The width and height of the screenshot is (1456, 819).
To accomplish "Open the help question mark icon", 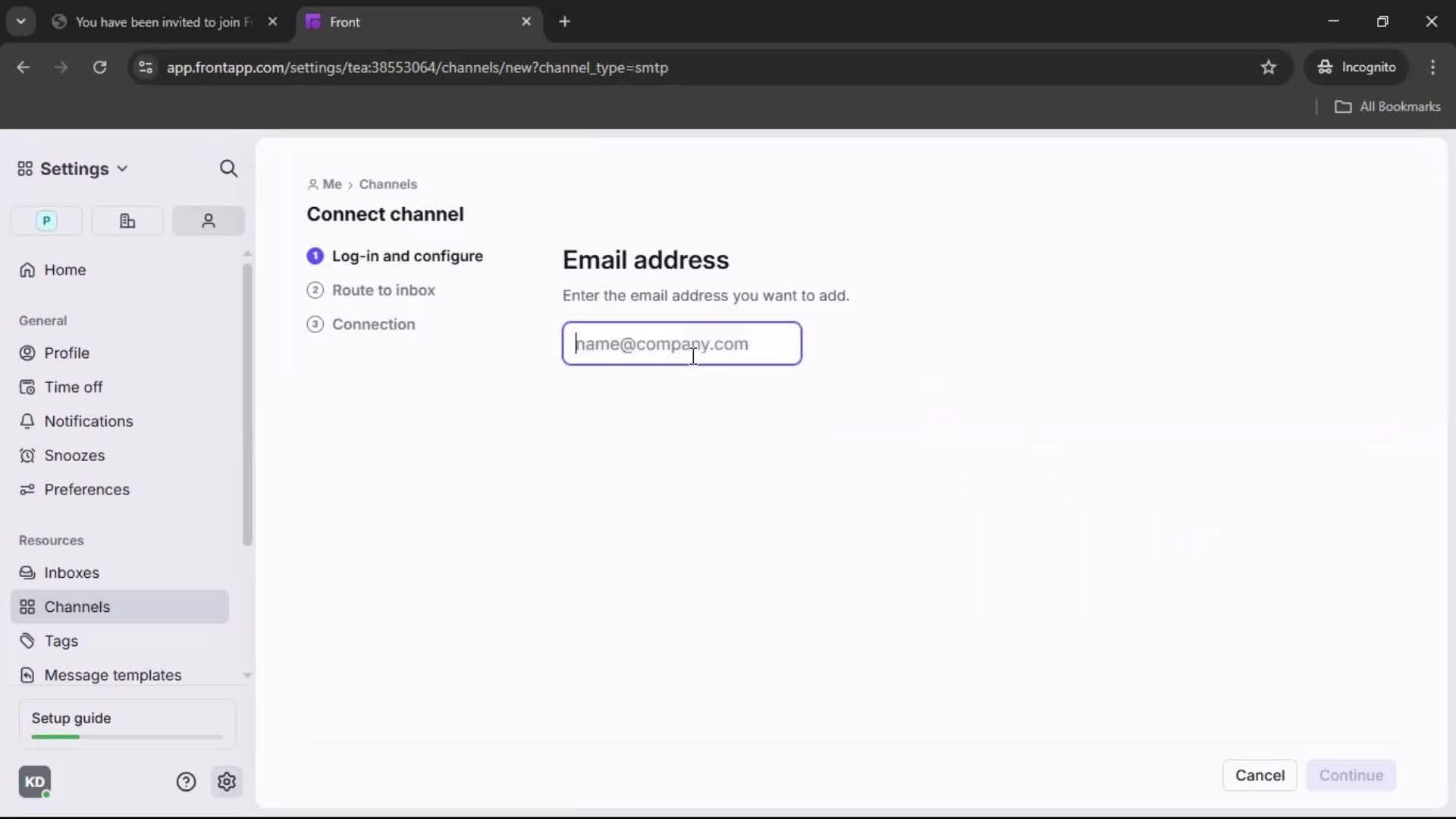I will (186, 782).
